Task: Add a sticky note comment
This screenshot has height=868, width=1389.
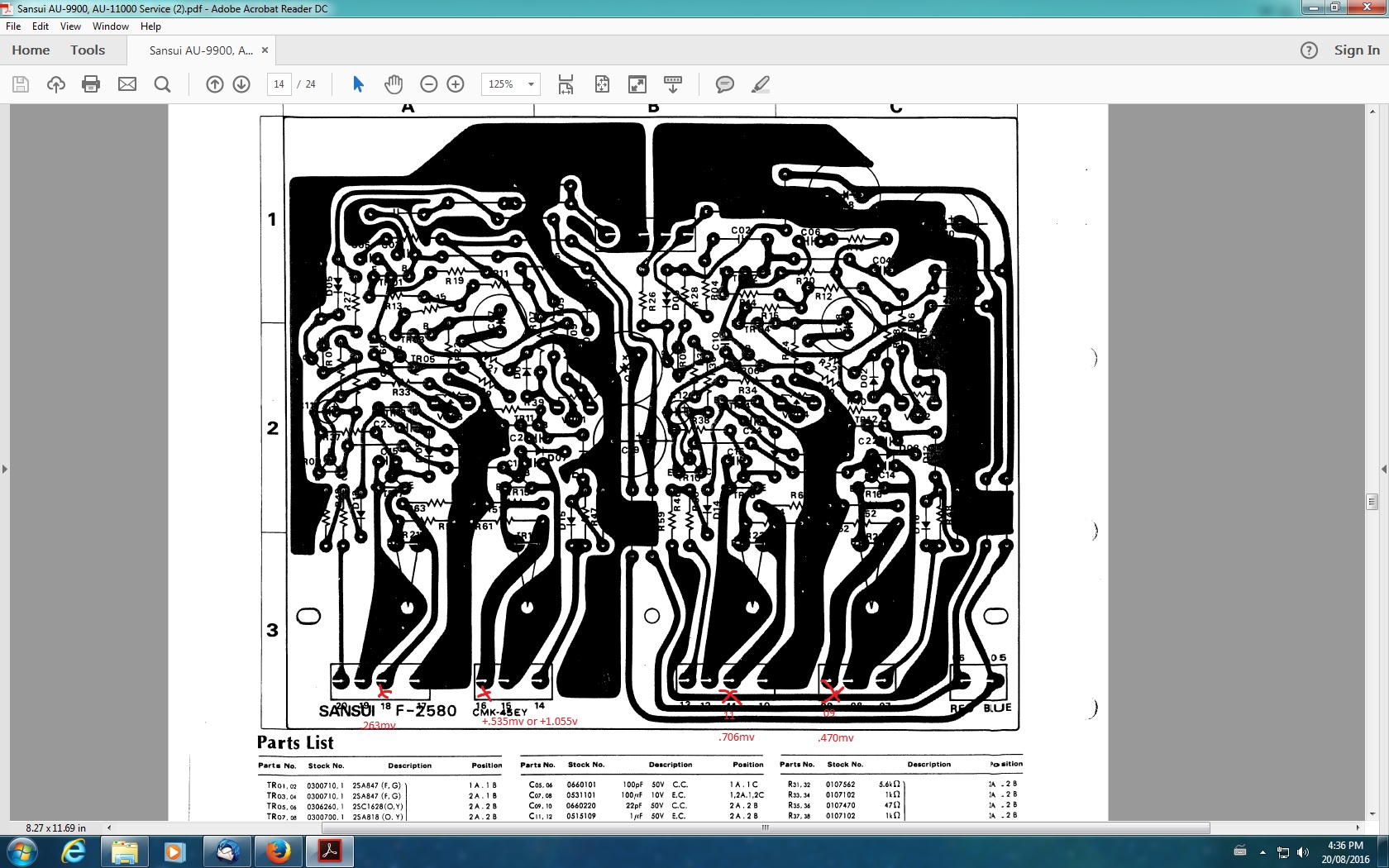Action: (725, 84)
